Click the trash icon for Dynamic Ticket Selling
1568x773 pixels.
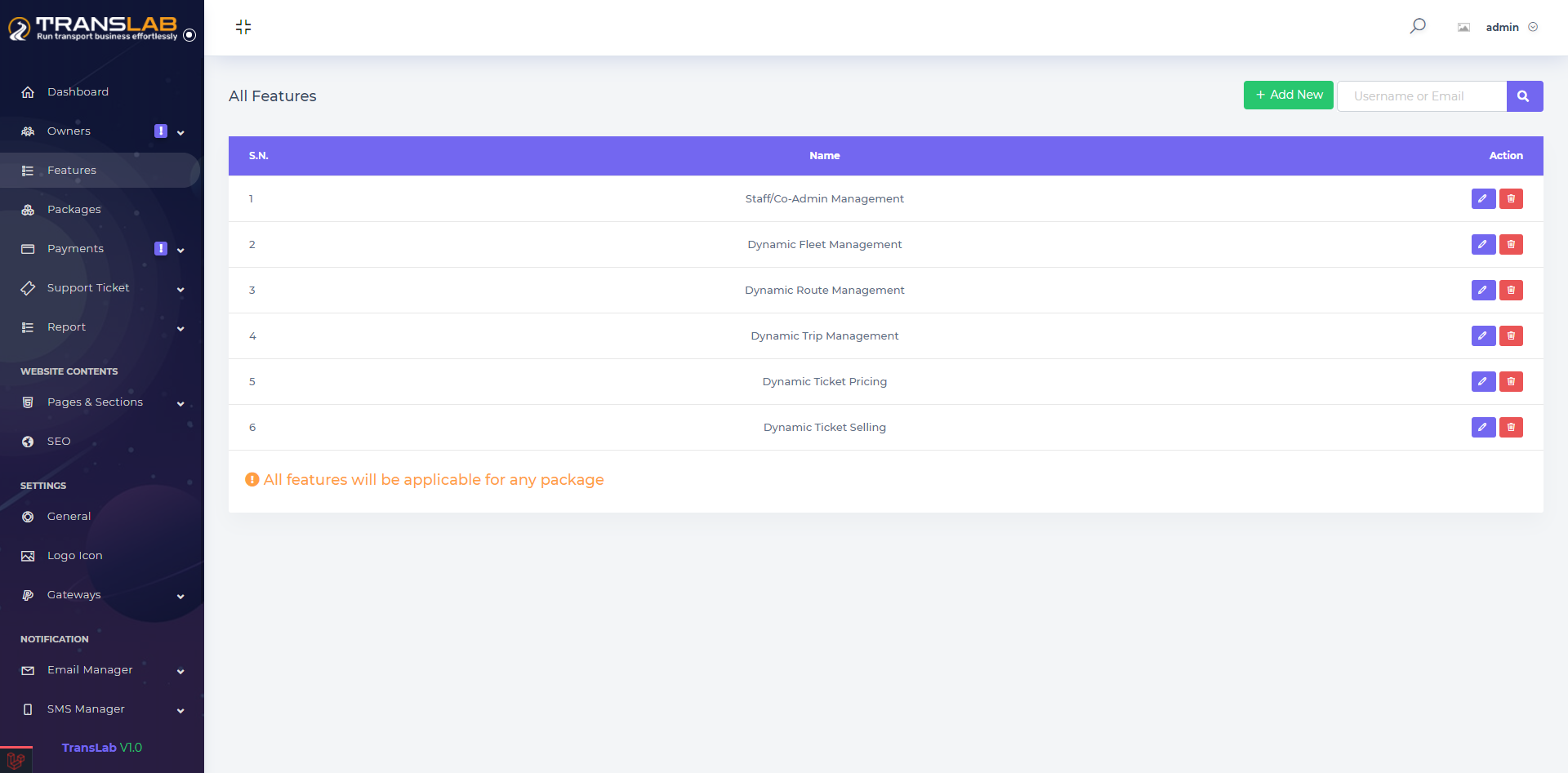[x=1511, y=427]
